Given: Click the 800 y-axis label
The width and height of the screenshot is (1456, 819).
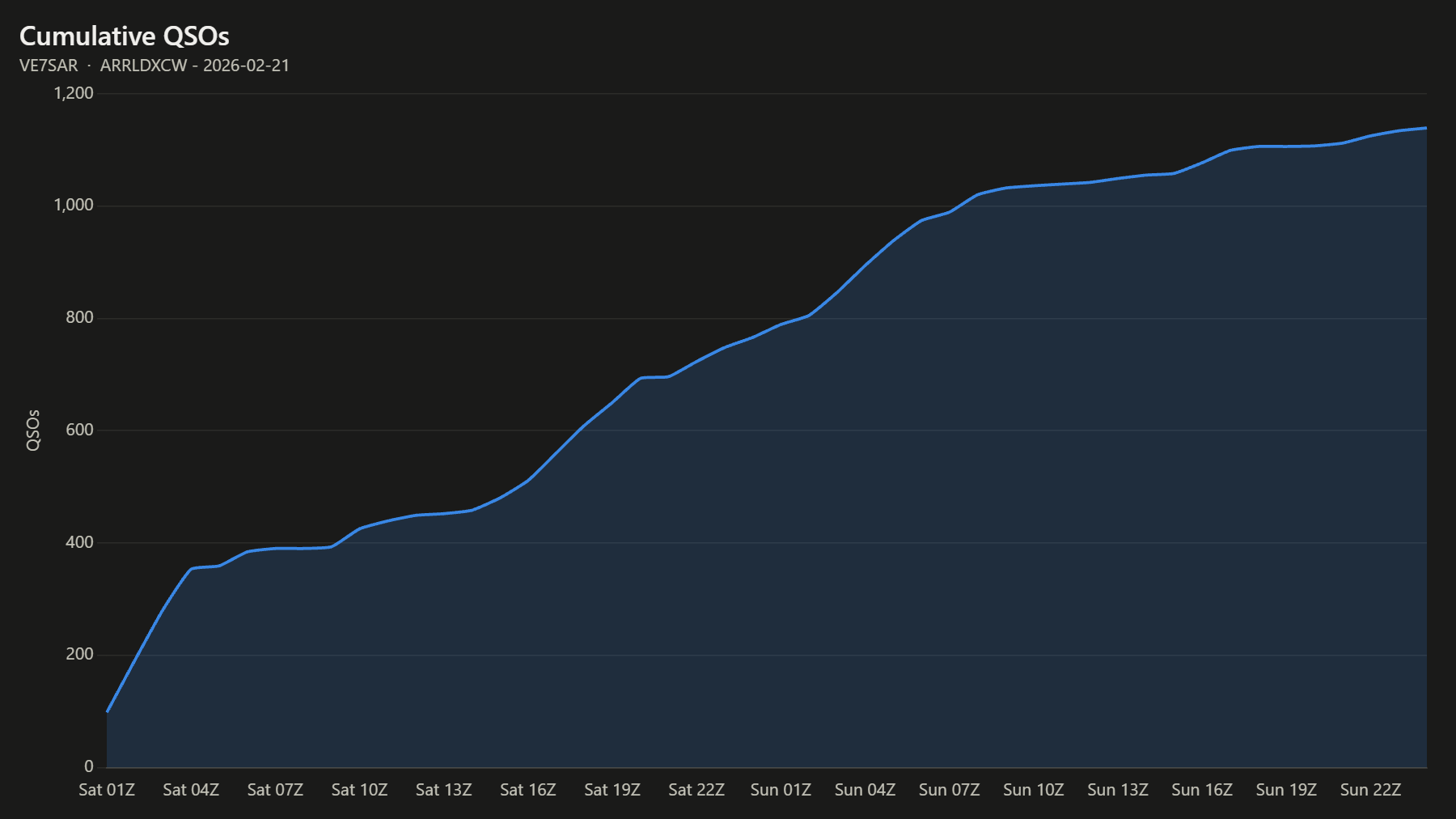Looking at the screenshot, I should click(x=79, y=318).
